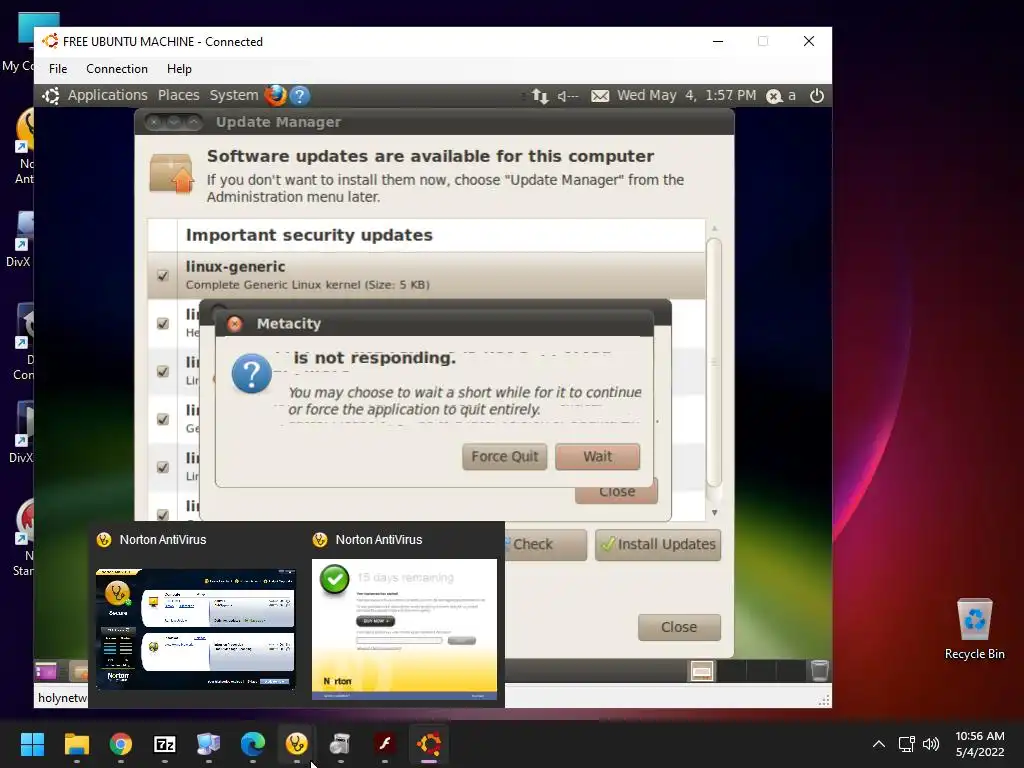Image resolution: width=1024 pixels, height=768 pixels.
Task: Uncheck the linux-generic update checkbox
Action: coord(163,276)
